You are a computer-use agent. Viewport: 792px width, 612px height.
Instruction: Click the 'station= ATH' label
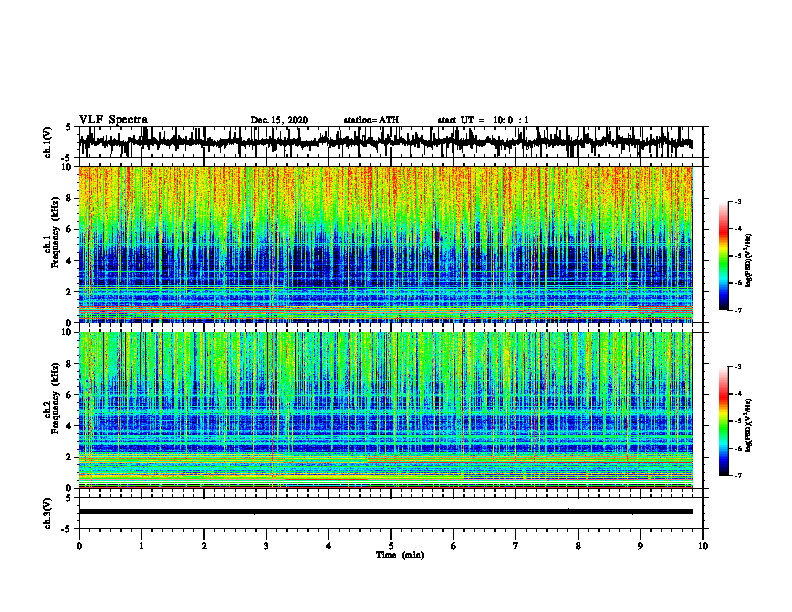point(371,120)
